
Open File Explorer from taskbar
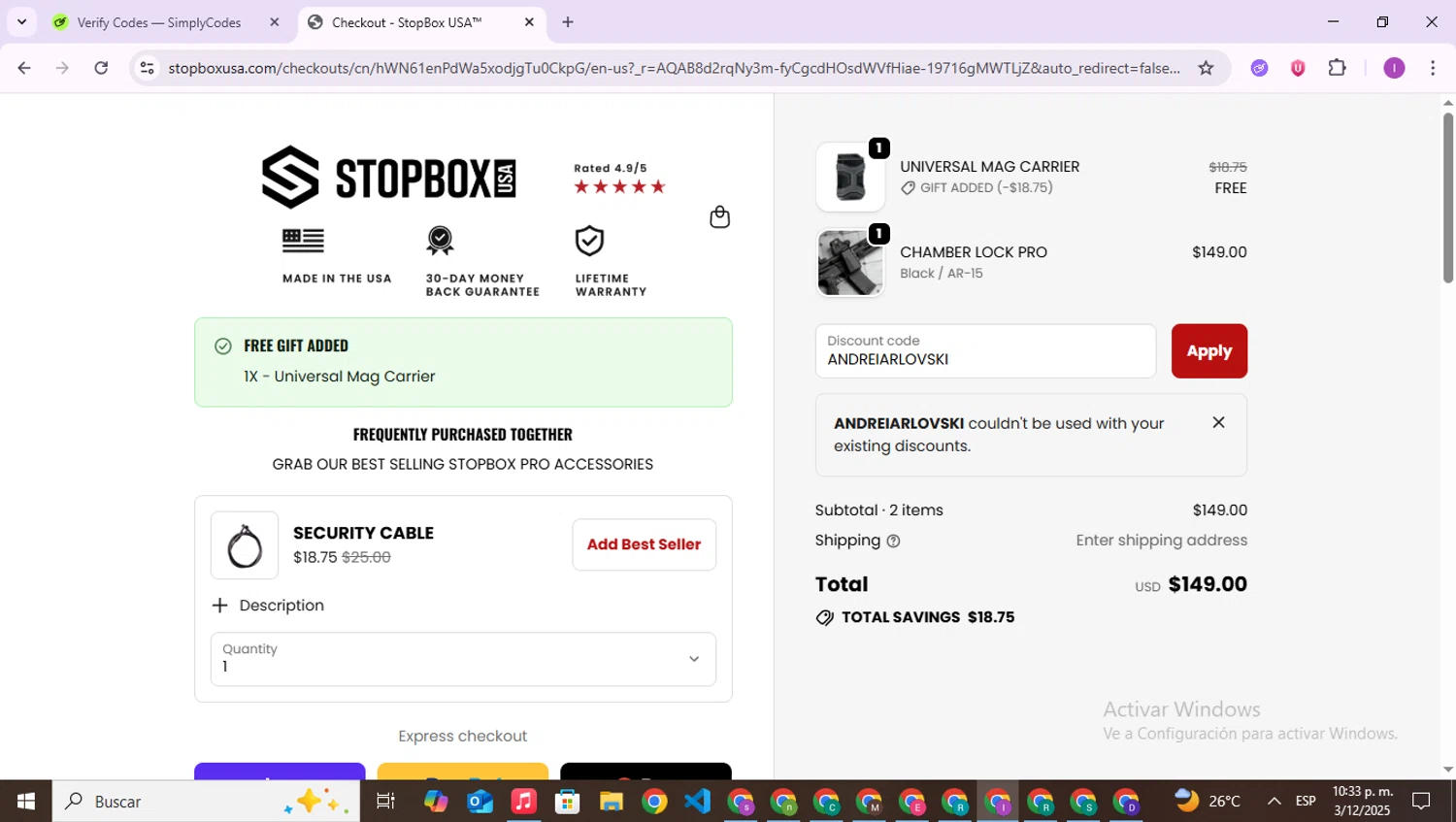(611, 802)
